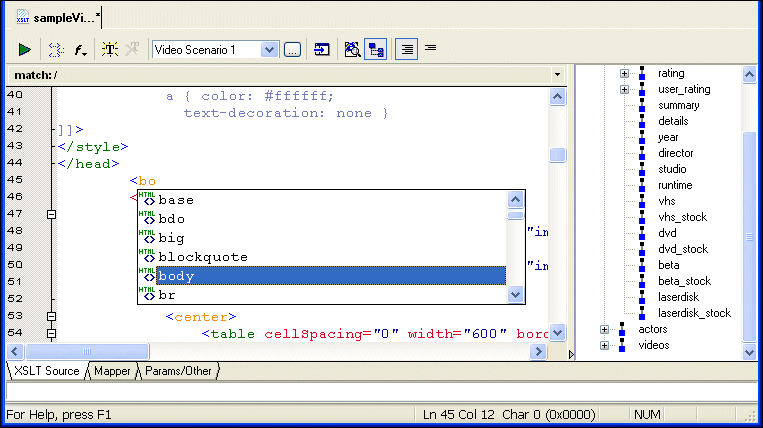
Task: Click the green Run transformation arrow
Action: tap(25, 49)
